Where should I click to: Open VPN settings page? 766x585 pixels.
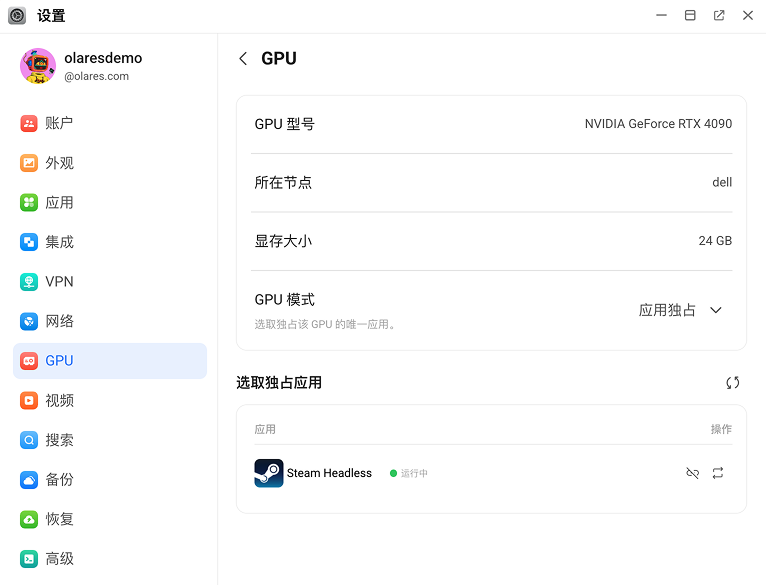[x=110, y=282]
